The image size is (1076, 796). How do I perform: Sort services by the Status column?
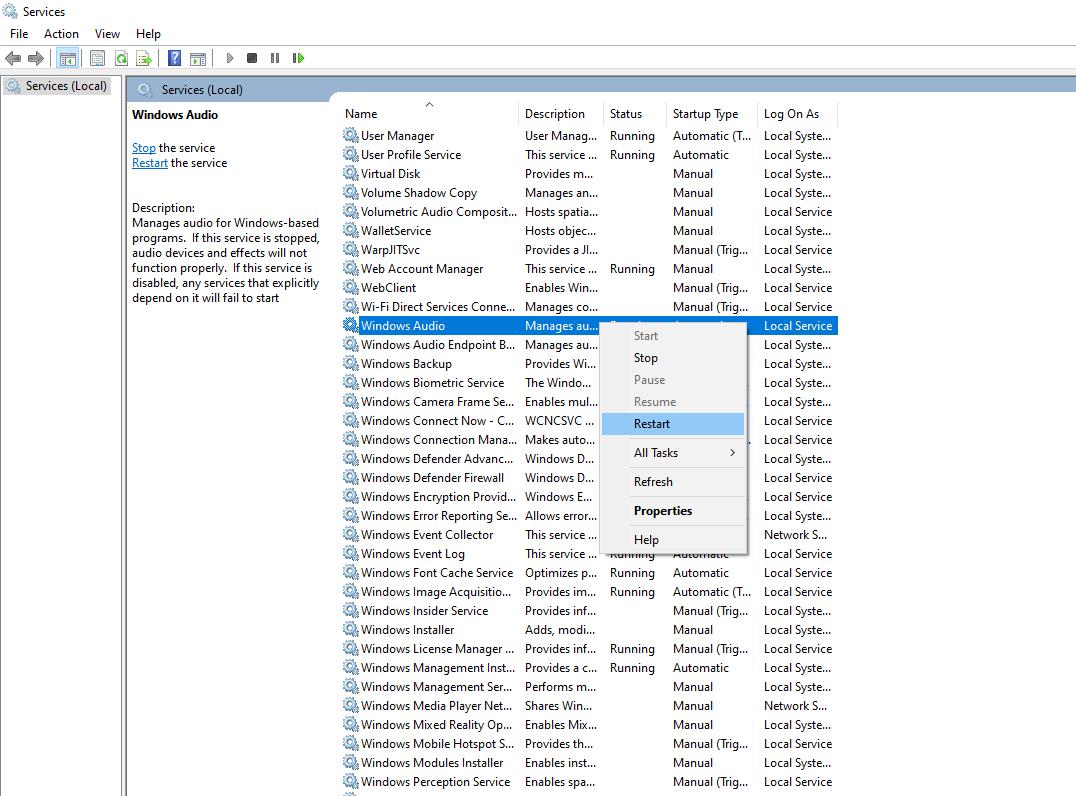631,113
